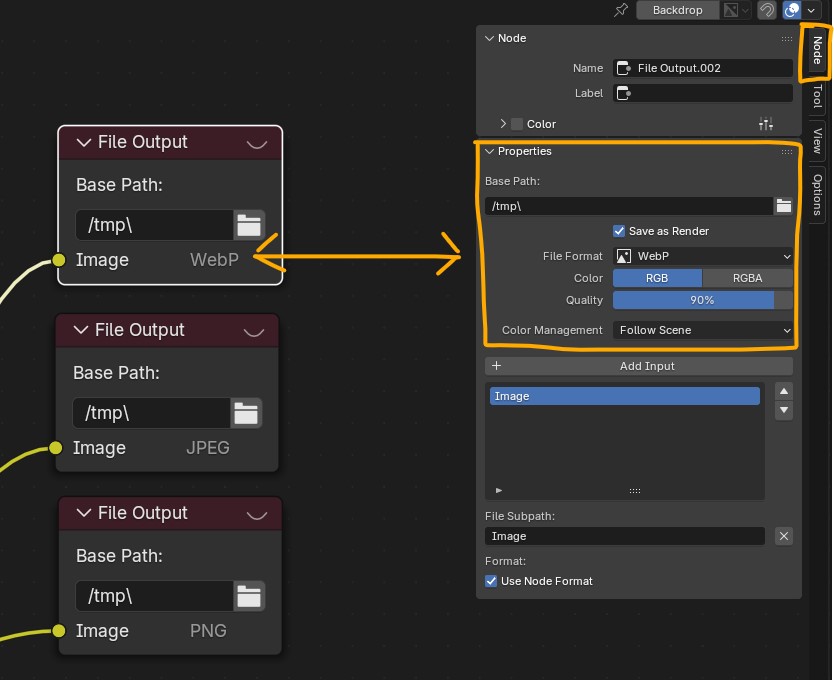834x680 pixels.
Task: Pin the node tree with the pin icon
Action: click(621, 10)
